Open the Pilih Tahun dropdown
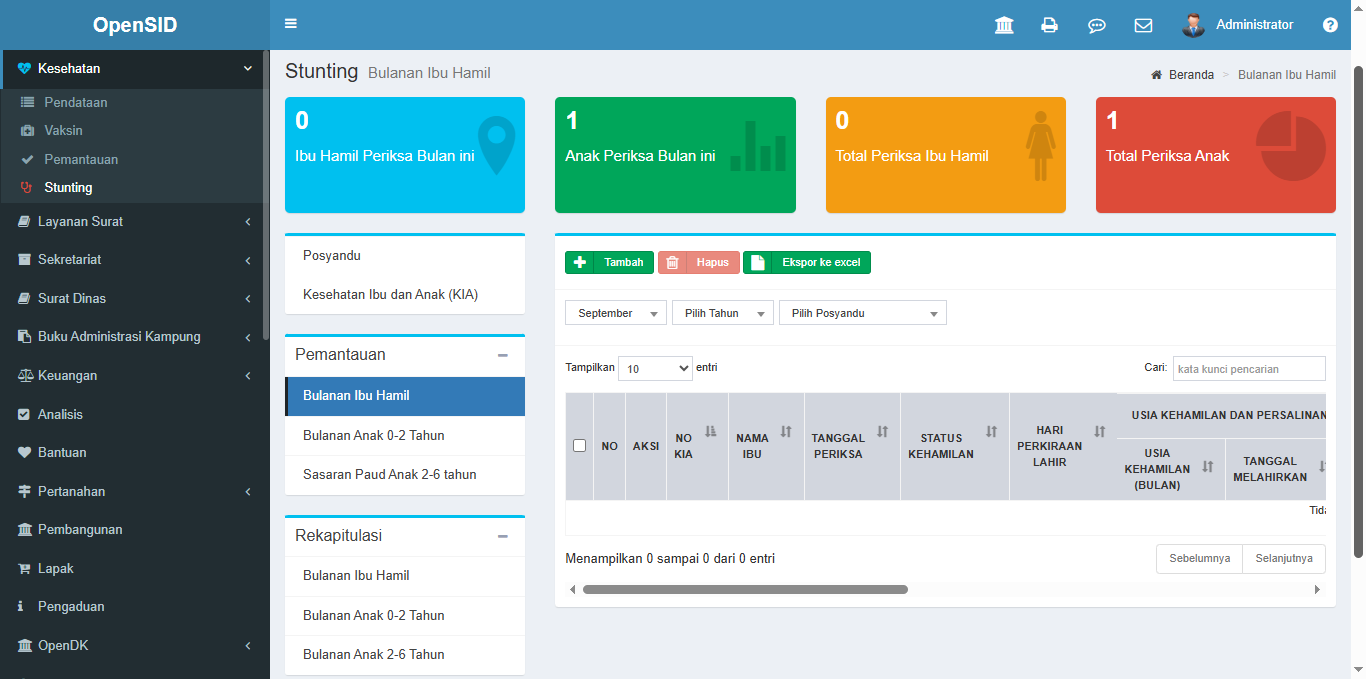Screen dimensions: 1366x679 tap(722, 313)
